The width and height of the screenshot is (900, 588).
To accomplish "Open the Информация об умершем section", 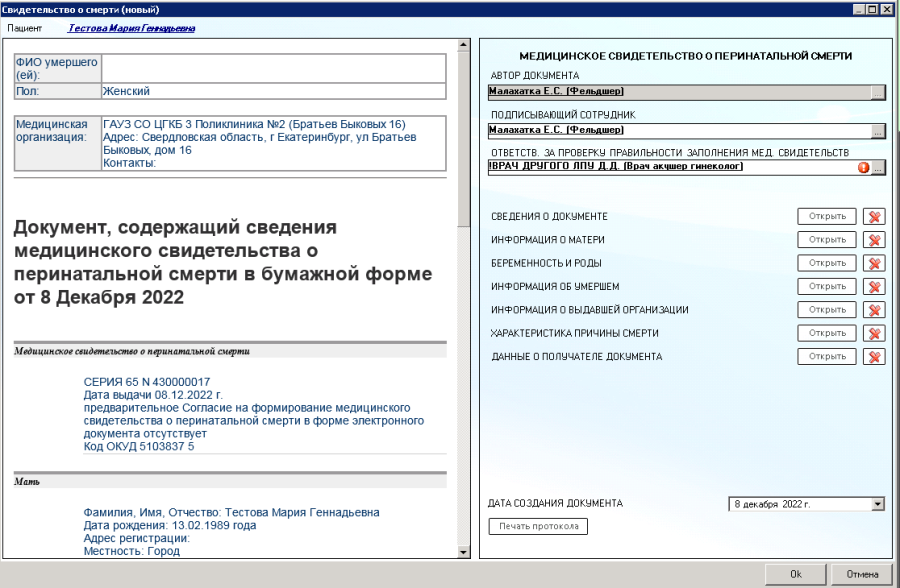I will pos(827,287).
